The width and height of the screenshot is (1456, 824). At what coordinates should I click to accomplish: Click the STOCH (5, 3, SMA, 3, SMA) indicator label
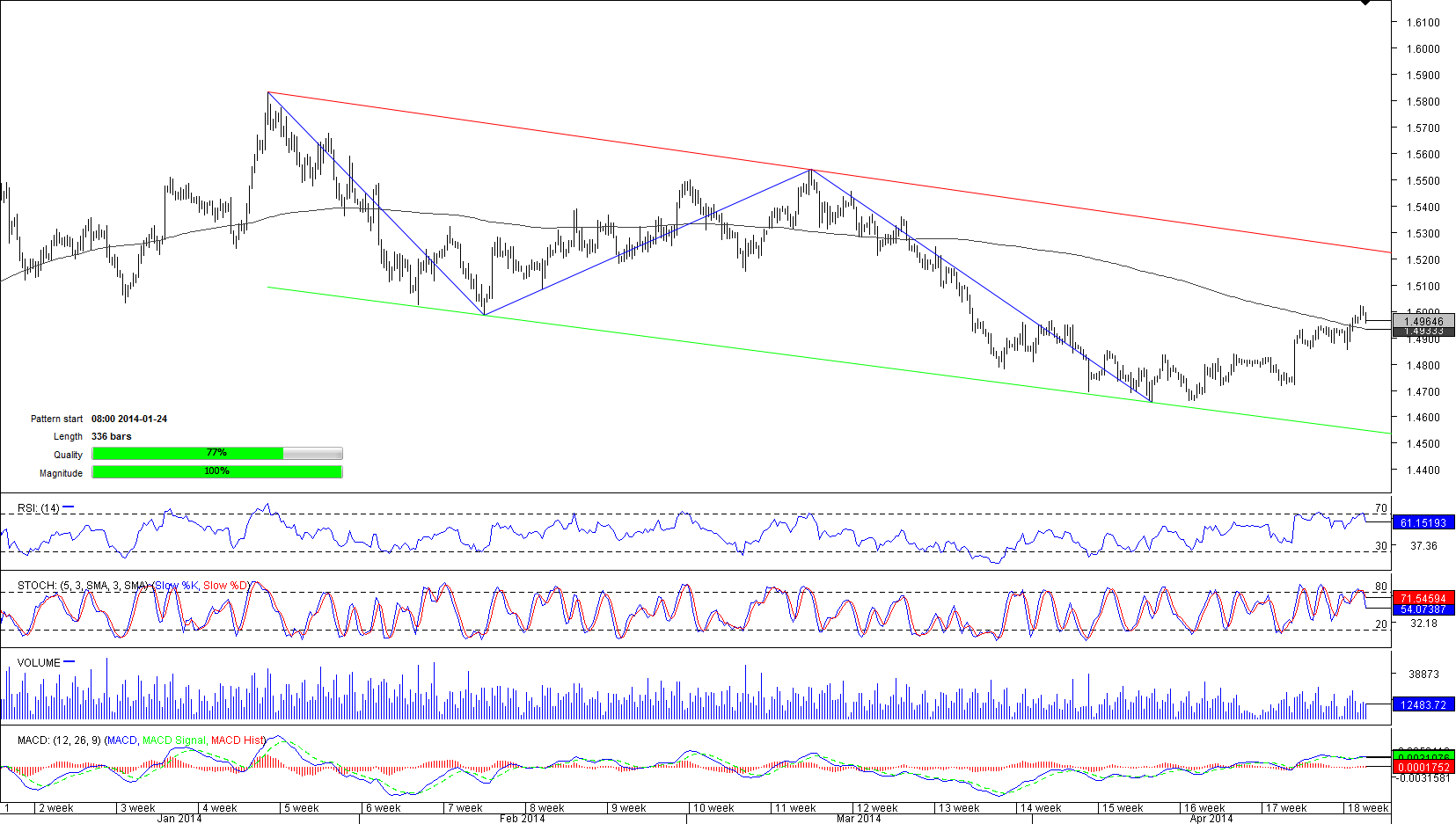[x=84, y=586]
